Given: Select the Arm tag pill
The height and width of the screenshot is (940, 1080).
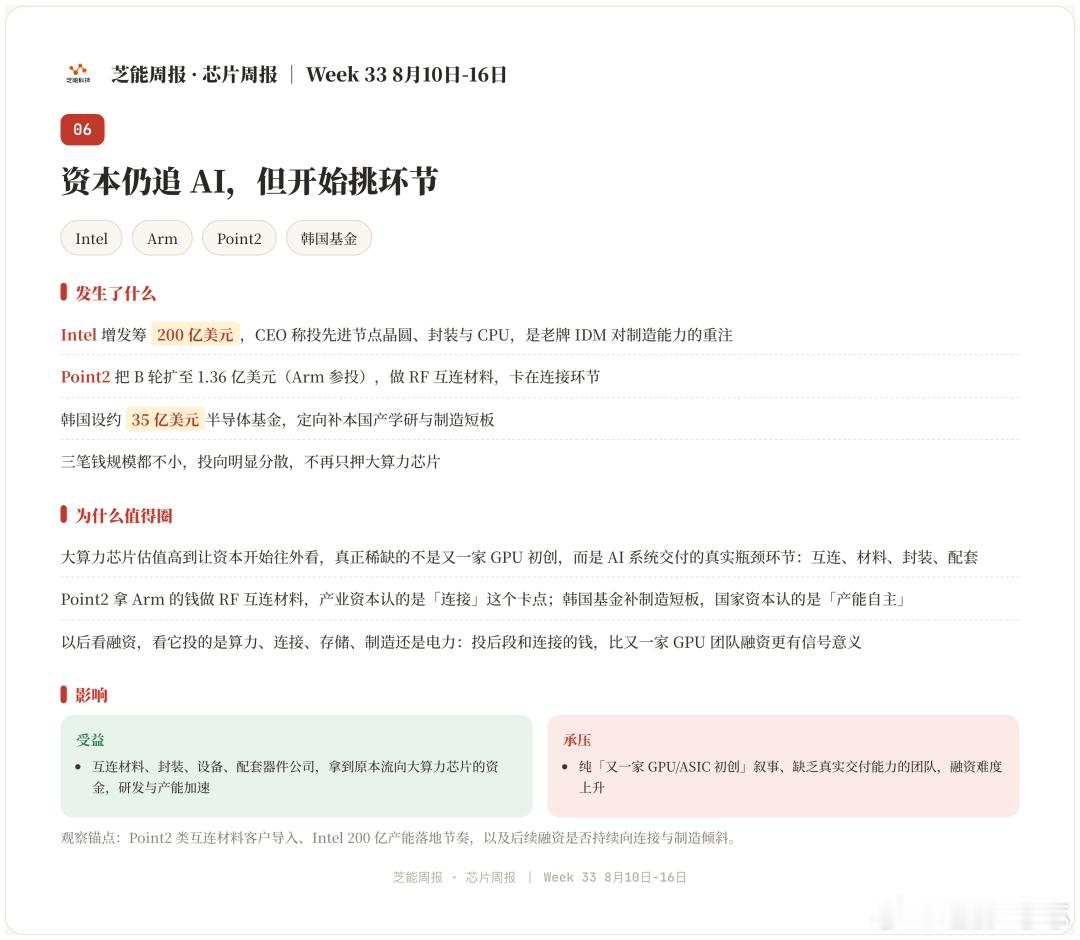Looking at the screenshot, I should pyautogui.click(x=162, y=238).
